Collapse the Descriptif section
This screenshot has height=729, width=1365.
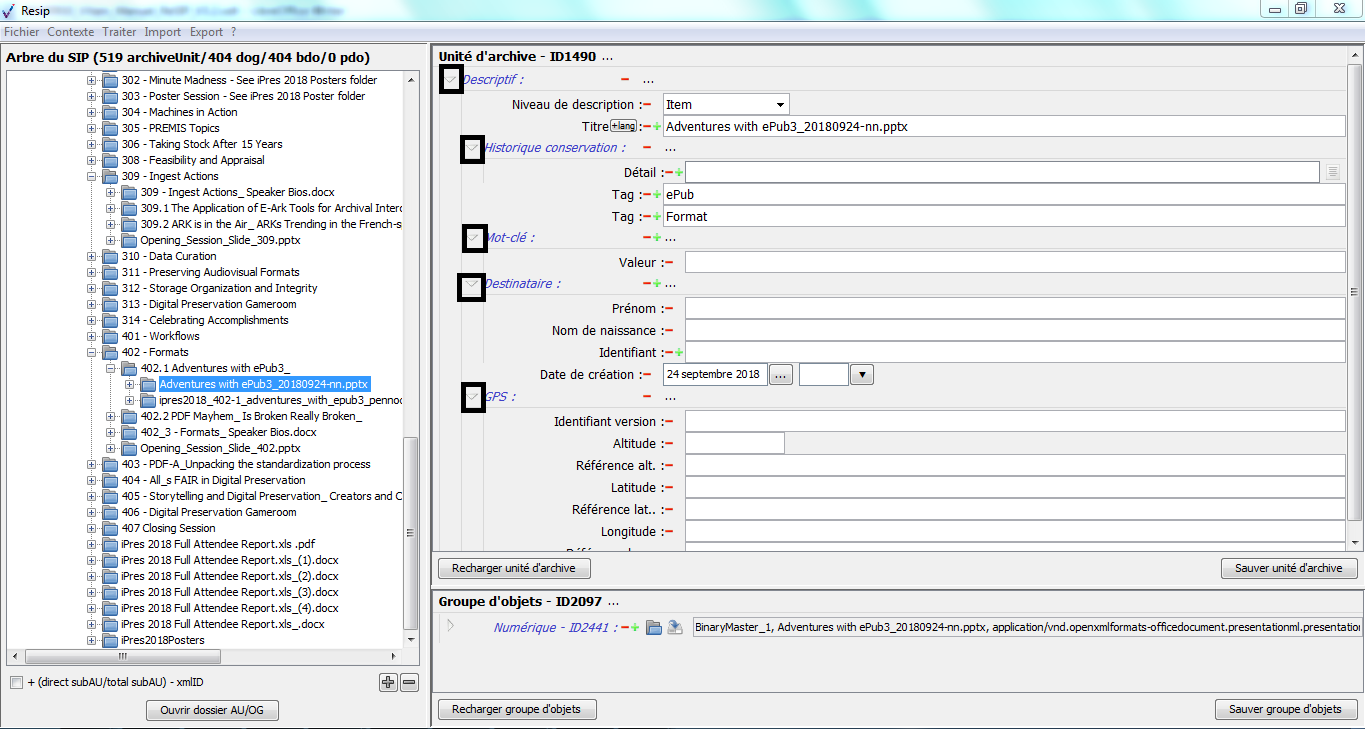pos(451,80)
